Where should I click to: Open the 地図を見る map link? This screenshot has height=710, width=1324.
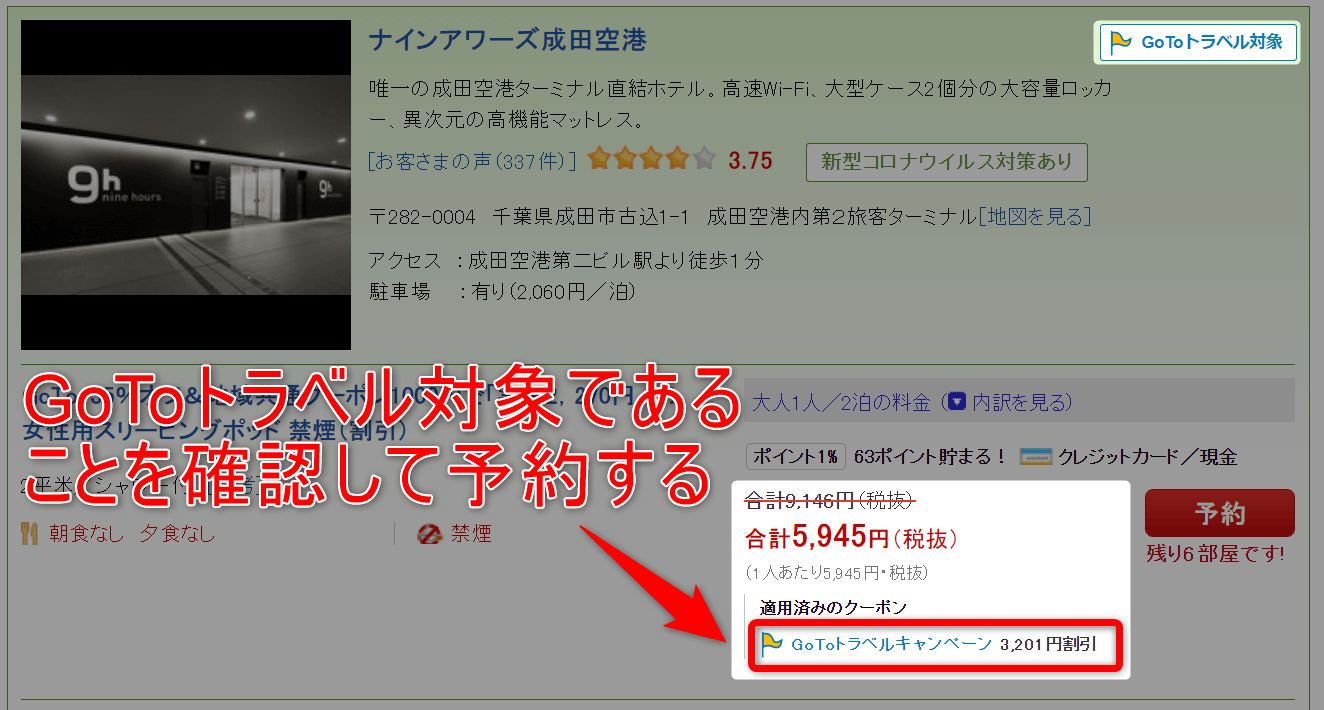coord(1034,216)
